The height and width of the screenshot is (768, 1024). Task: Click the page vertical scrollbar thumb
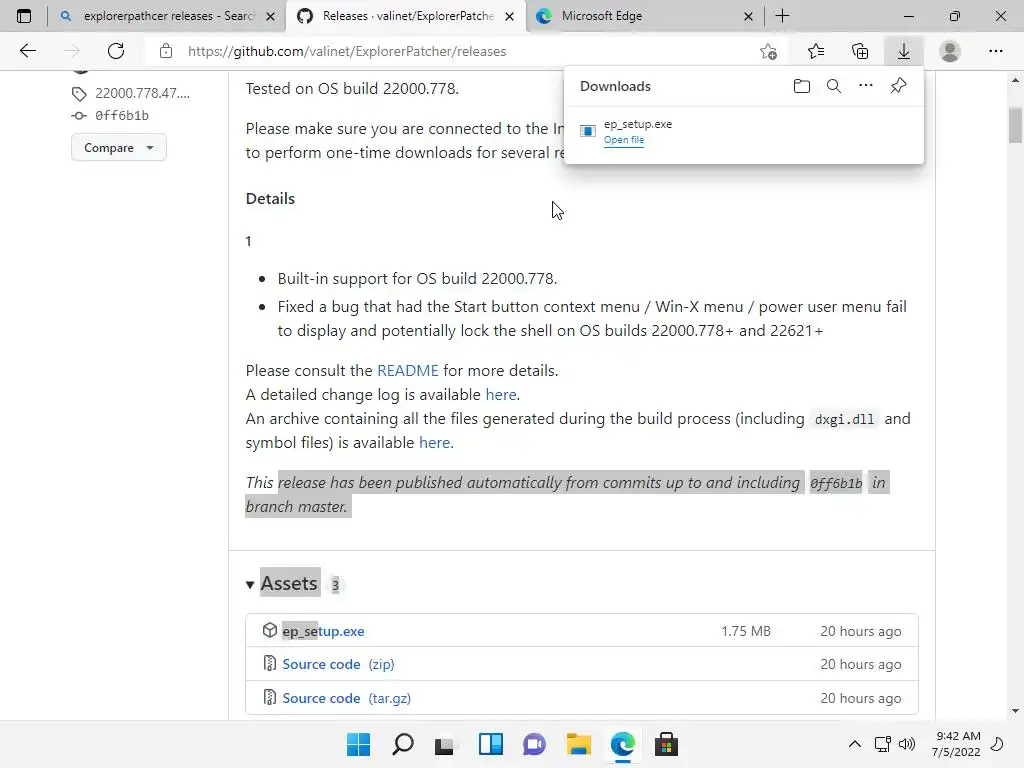point(1015,124)
